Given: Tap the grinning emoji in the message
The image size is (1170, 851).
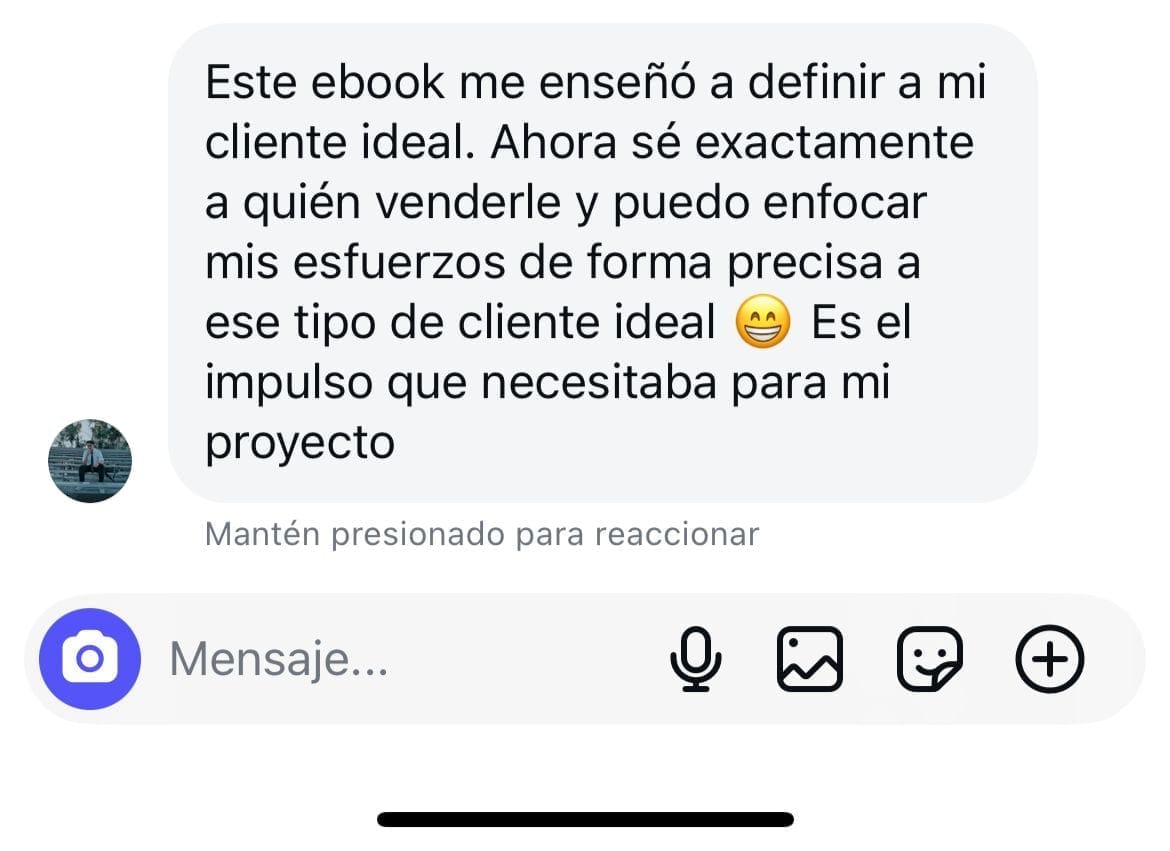Looking at the screenshot, I should [x=763, y=322].
